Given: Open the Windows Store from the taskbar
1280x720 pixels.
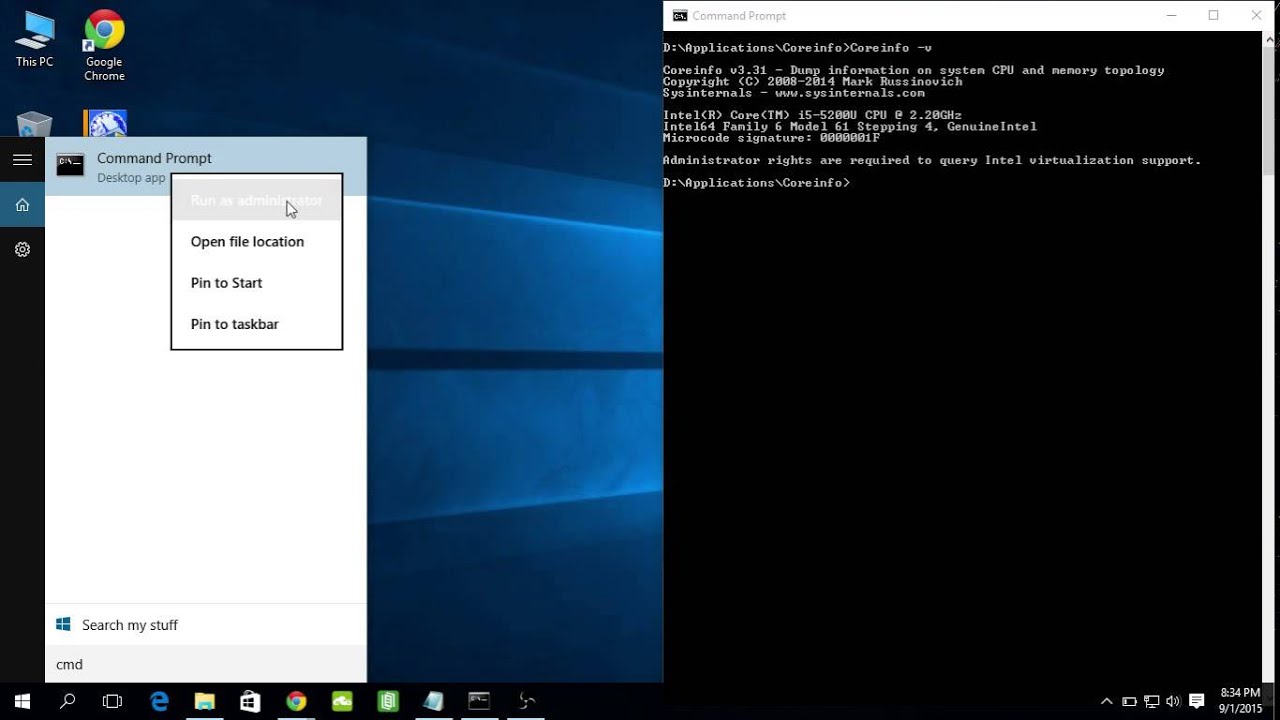Looking at the screenshot, I should click(x=250, y=700).
